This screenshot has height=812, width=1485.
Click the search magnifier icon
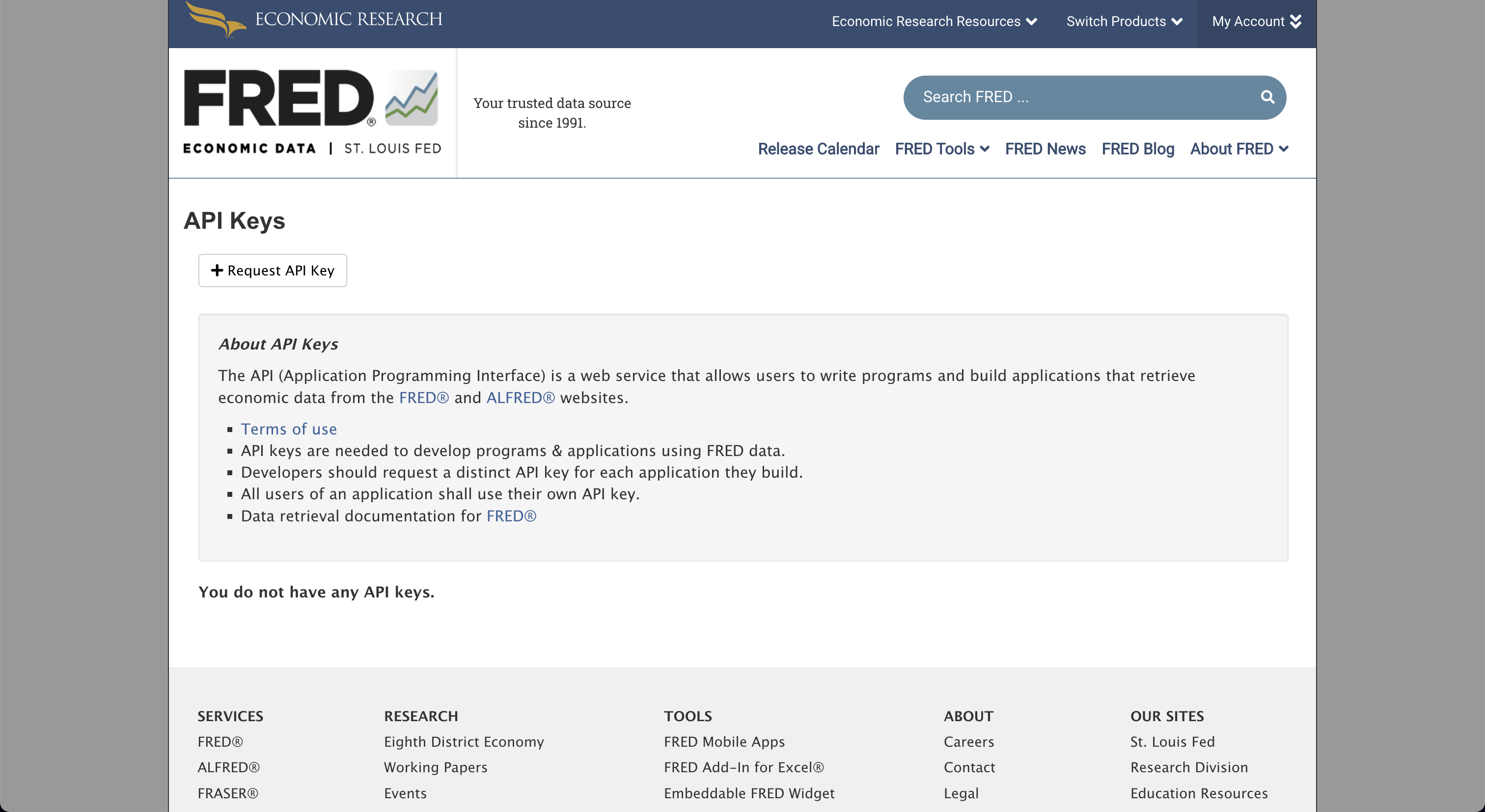[x=1267, y=97]
